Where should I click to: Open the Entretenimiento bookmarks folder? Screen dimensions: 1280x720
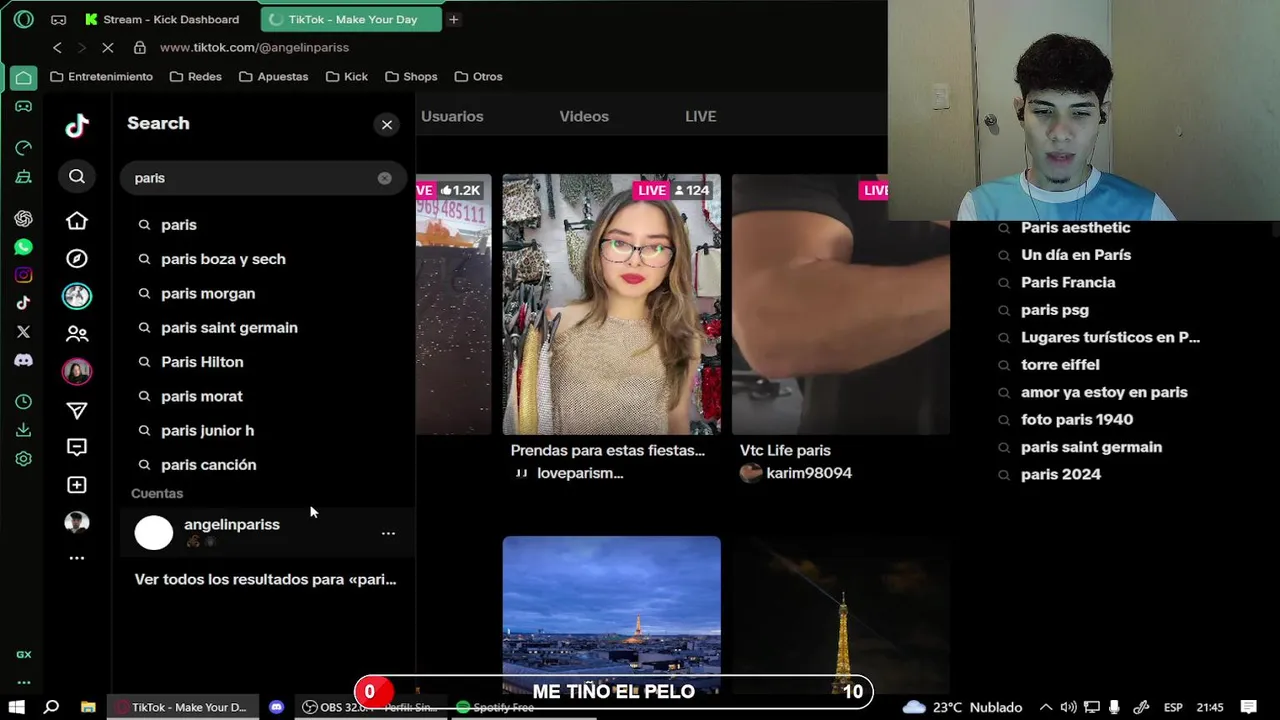tap(101, 76)
